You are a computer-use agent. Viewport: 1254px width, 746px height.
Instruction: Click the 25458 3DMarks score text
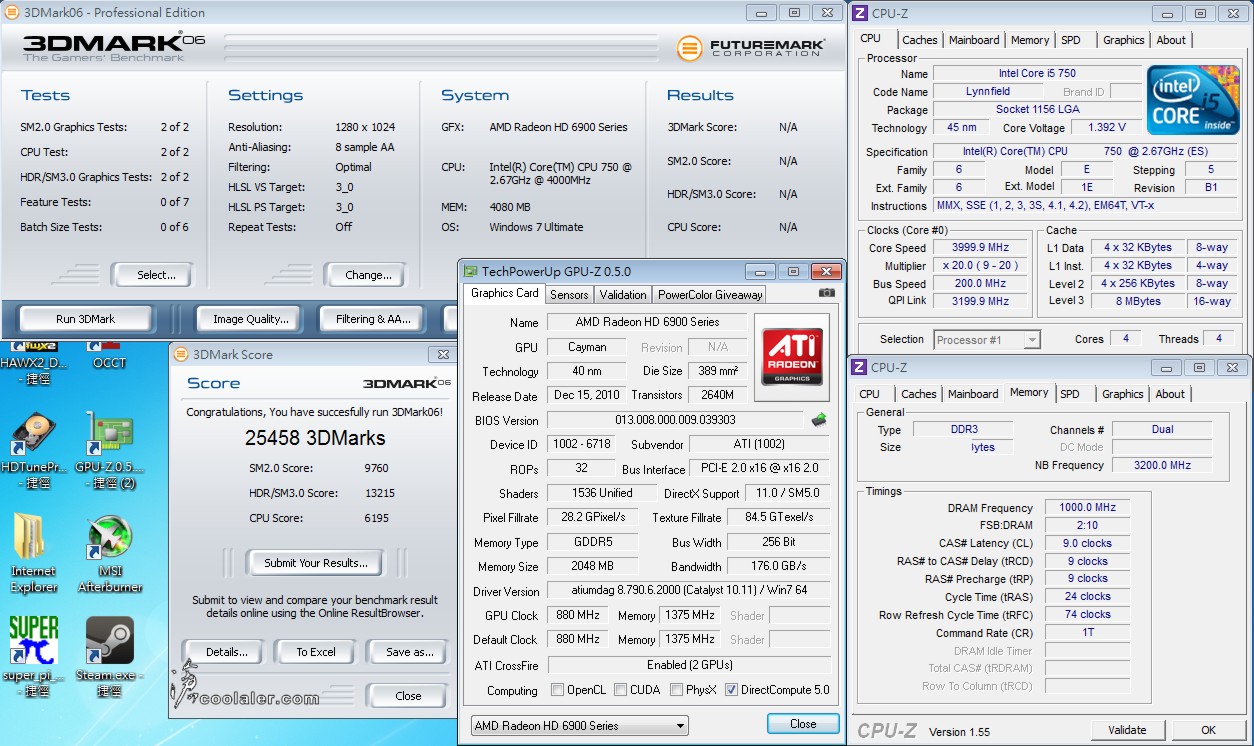click(x=315, y=438)
